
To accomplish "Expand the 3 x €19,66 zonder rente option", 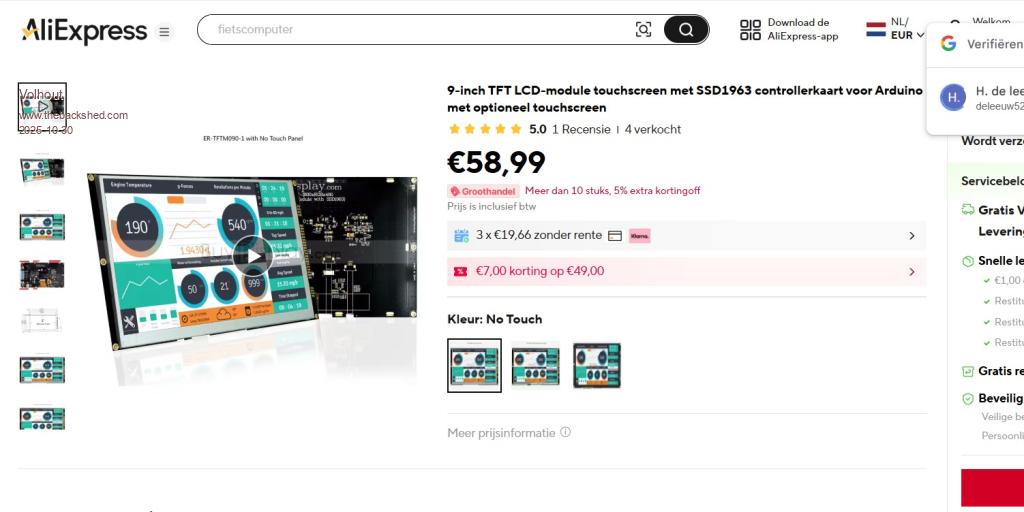I will [911, 236].
